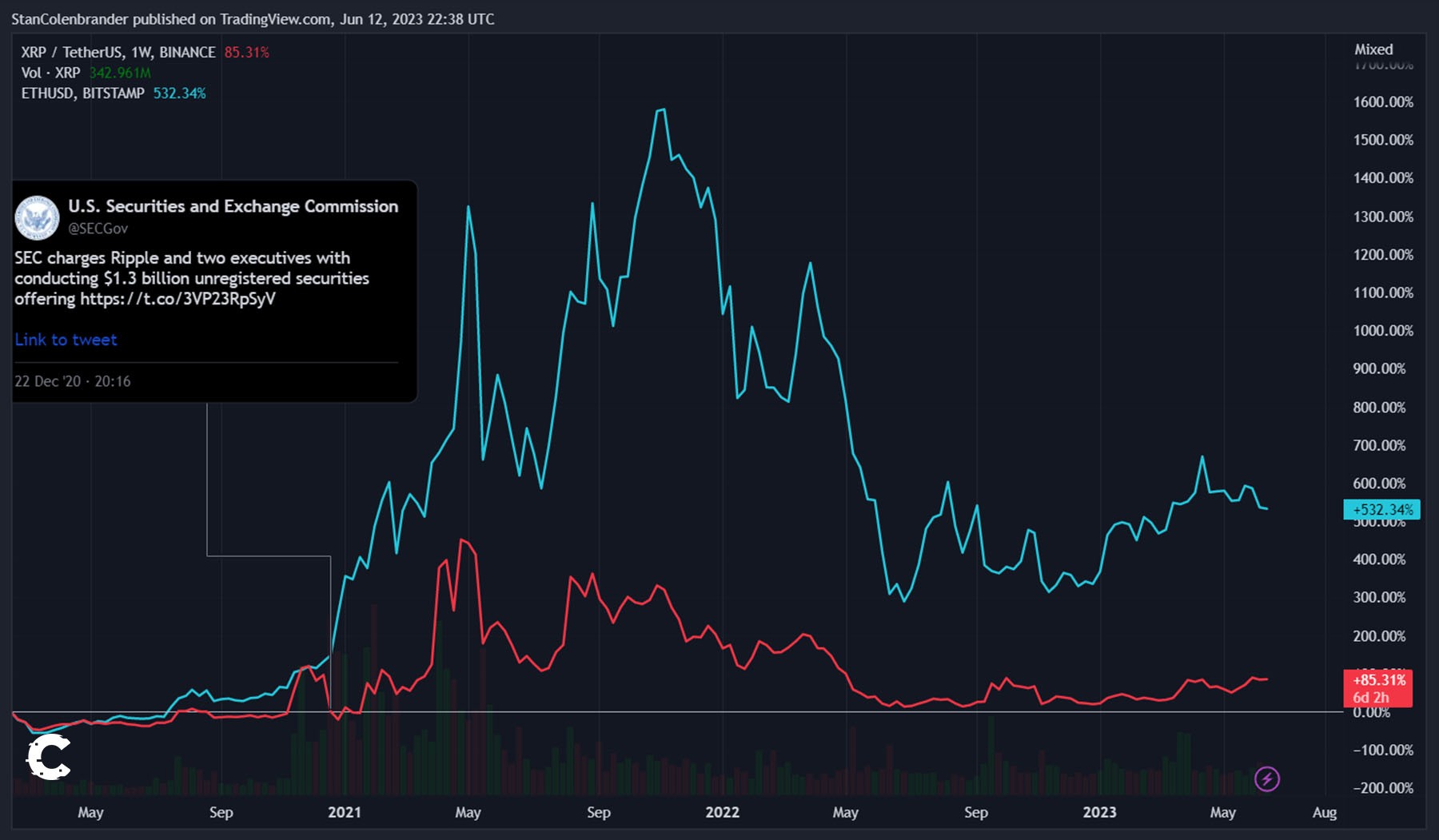Click the tweet timestamp 22 Dec '20
The height and width of the screenshot is (840, 1439).
coord(72,381)
